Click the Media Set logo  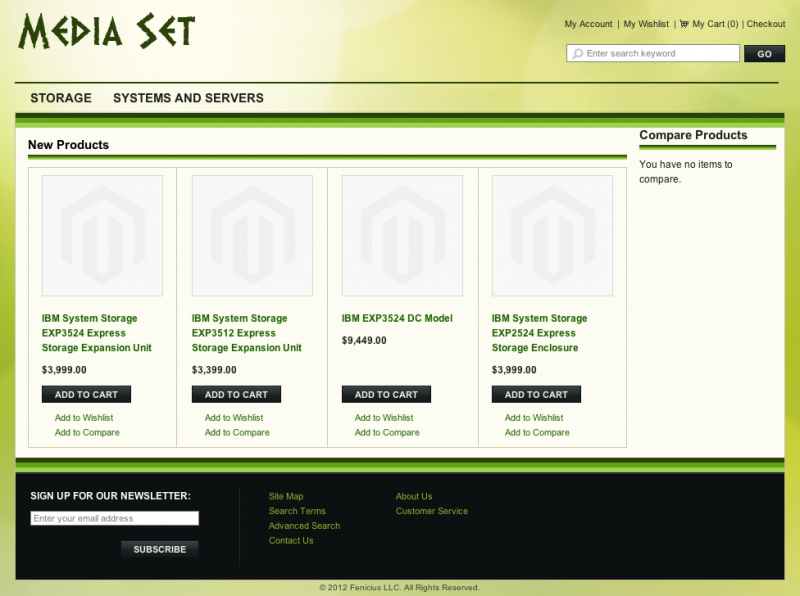[107, 31]
